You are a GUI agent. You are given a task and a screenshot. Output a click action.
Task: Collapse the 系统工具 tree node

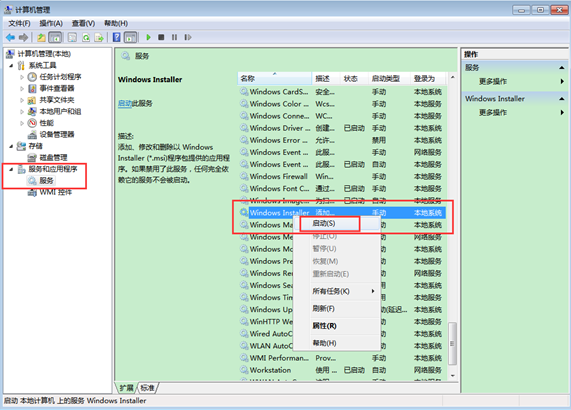point(11,66)
